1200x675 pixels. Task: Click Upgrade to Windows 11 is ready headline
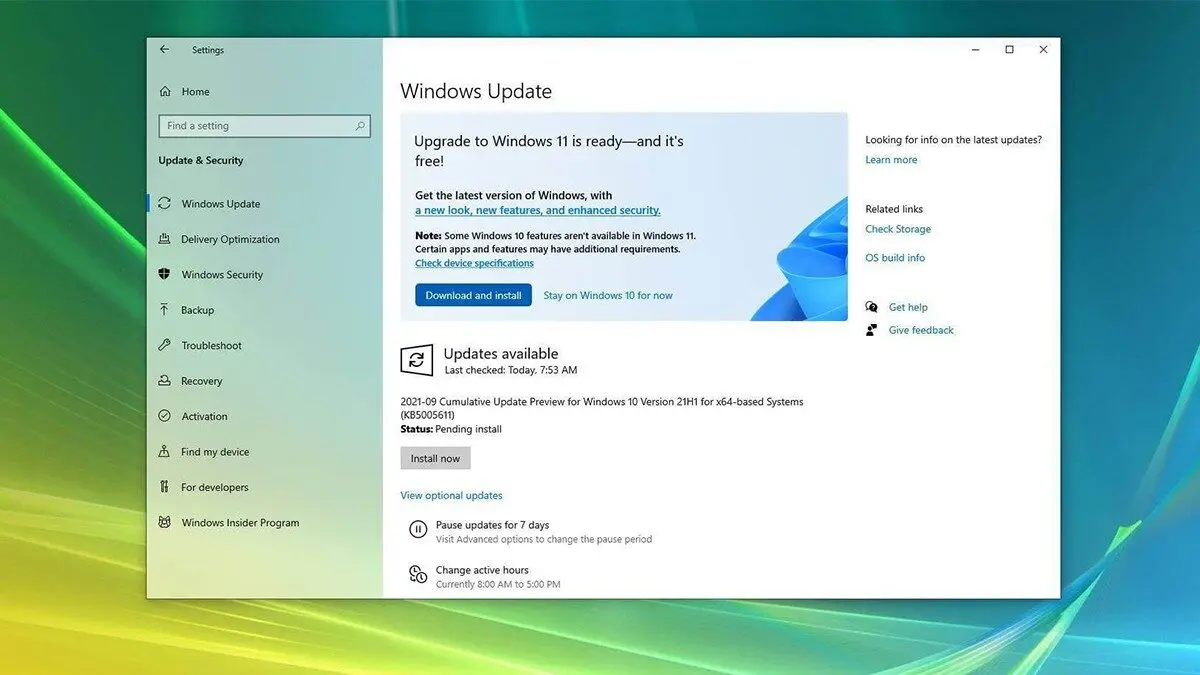(549, 151)
